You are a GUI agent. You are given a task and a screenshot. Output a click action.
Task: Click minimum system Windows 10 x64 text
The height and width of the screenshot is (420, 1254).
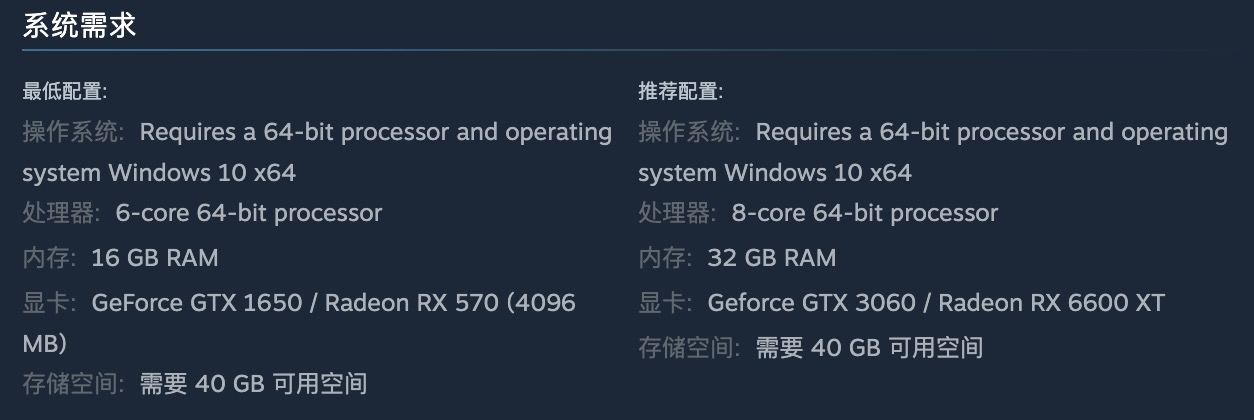click(x=159, y=173)
